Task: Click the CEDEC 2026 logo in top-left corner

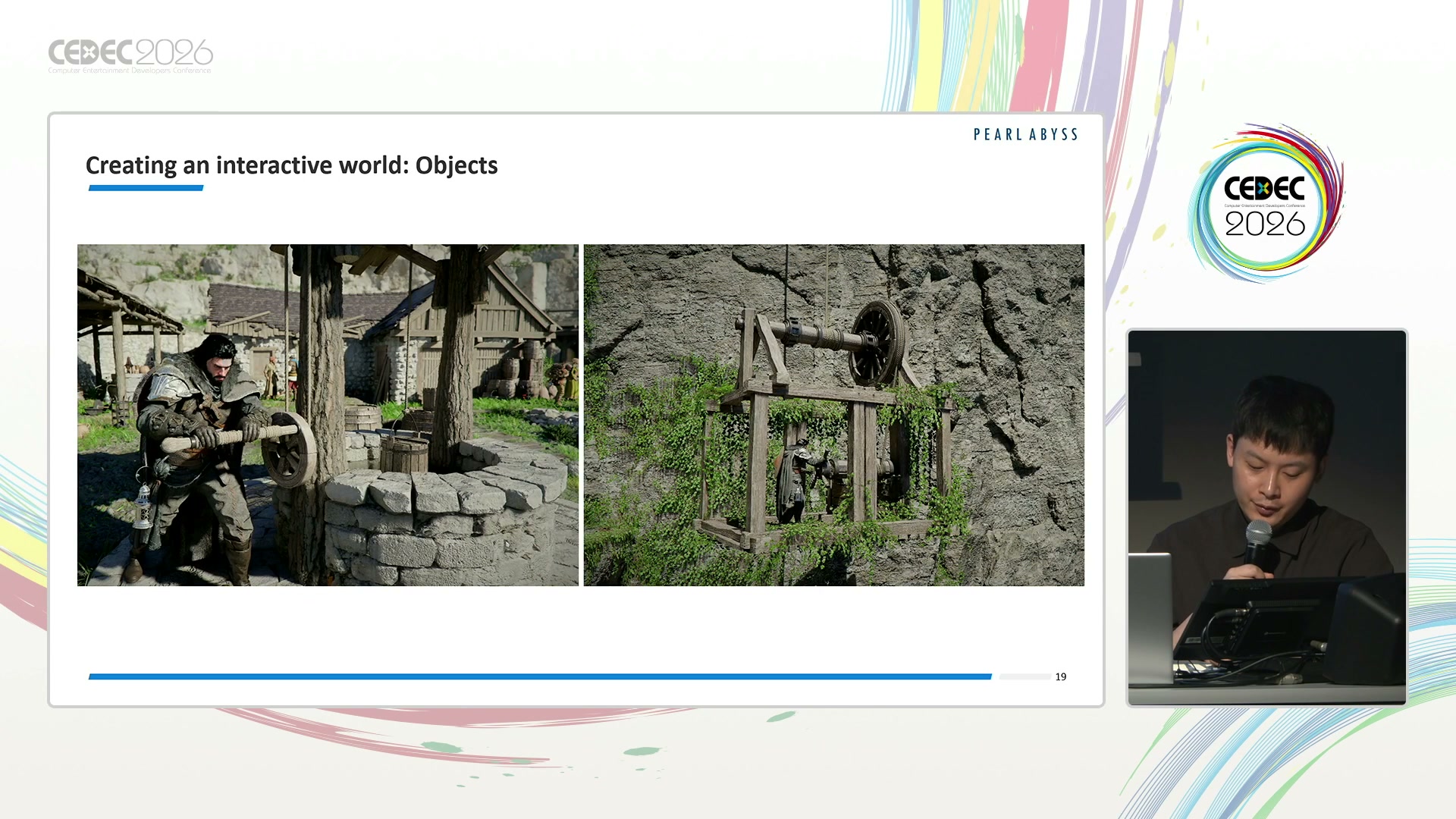Action: coord(130,56)
